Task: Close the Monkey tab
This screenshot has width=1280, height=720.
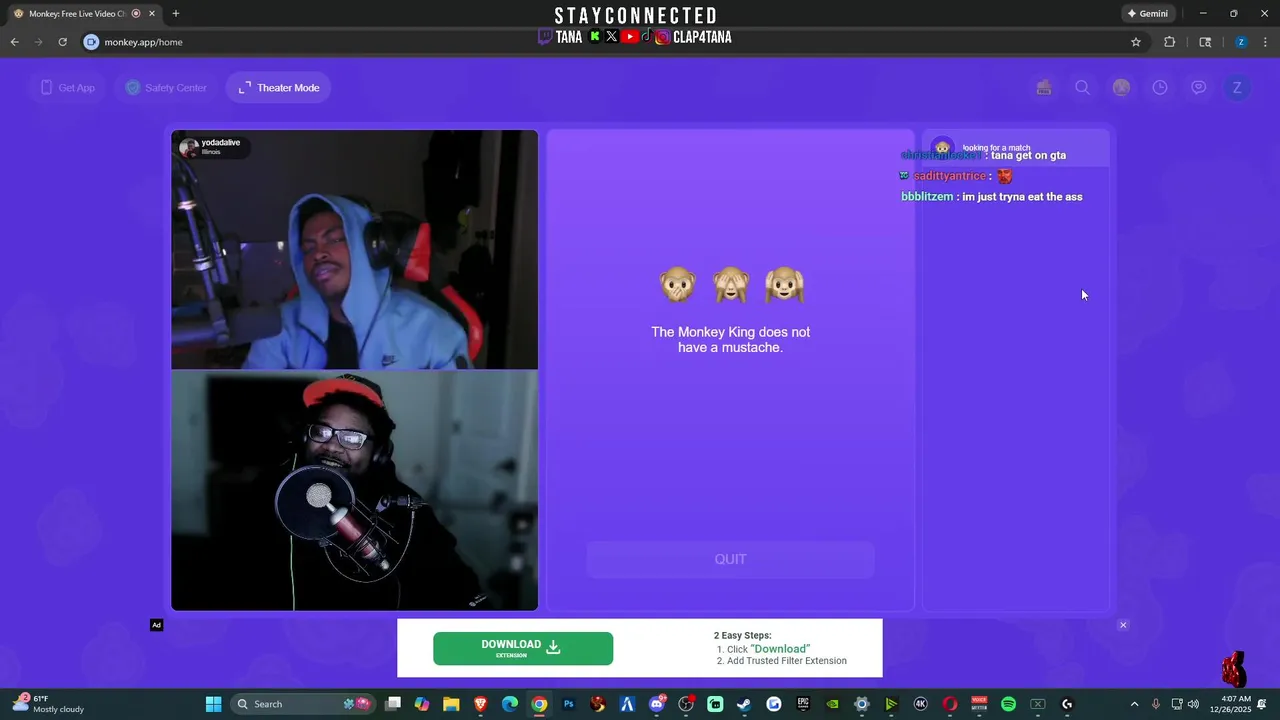Action: point(152,14)
